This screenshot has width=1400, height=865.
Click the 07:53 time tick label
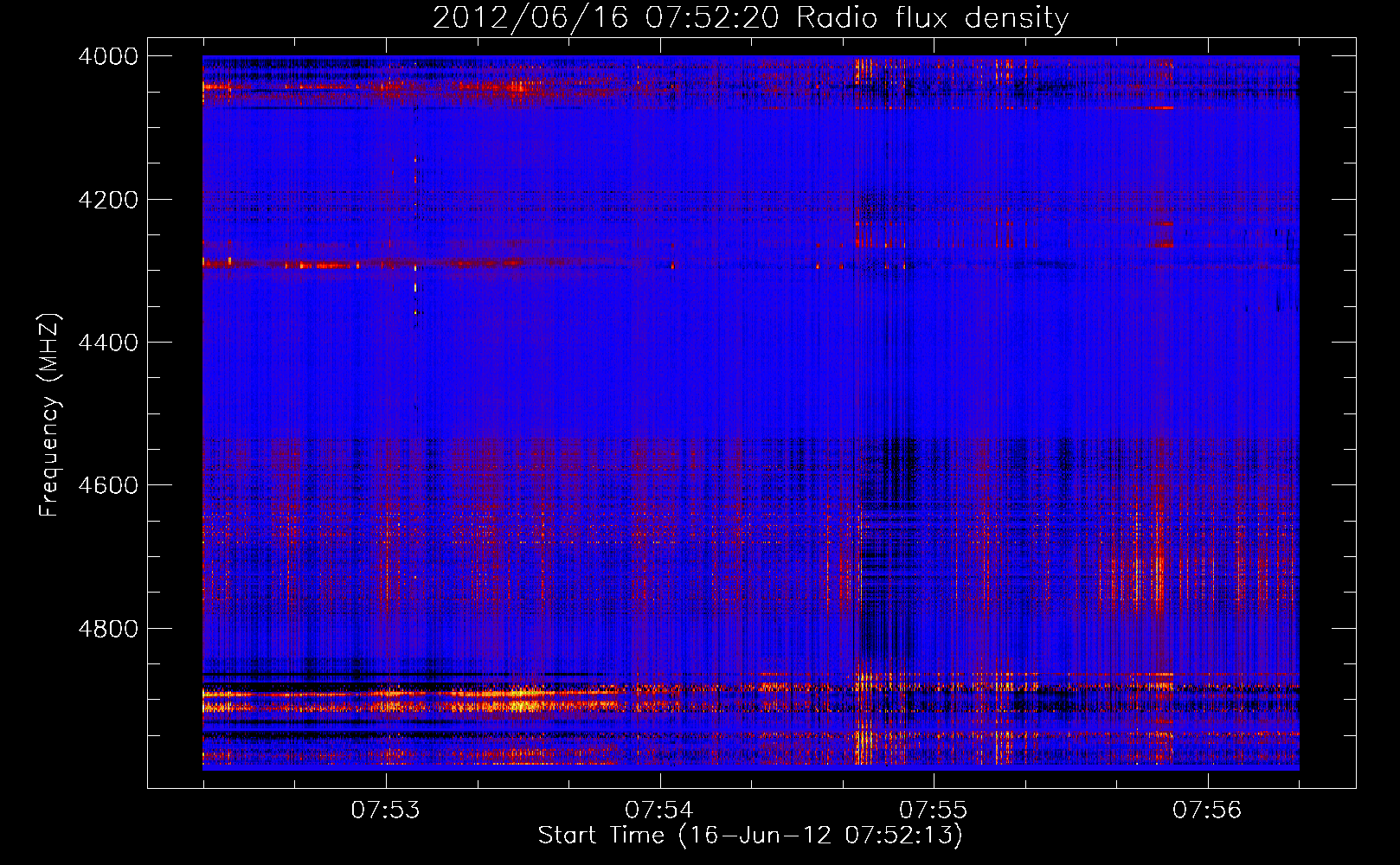tap(386, 811)
